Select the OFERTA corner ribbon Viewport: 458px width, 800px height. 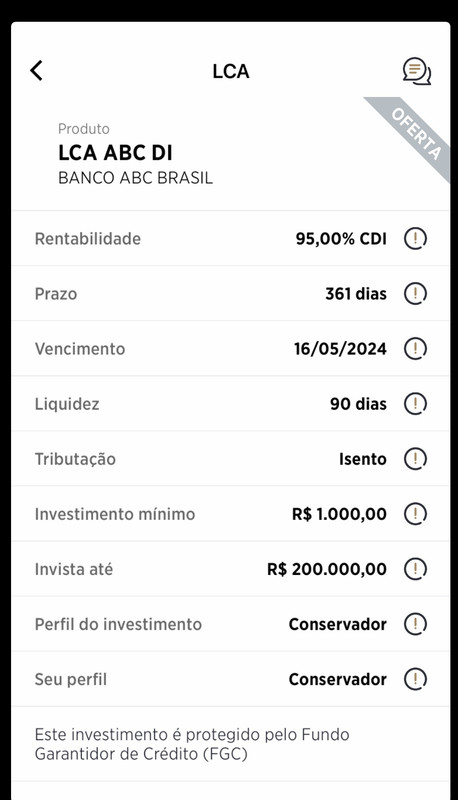(x=416, y=134)
